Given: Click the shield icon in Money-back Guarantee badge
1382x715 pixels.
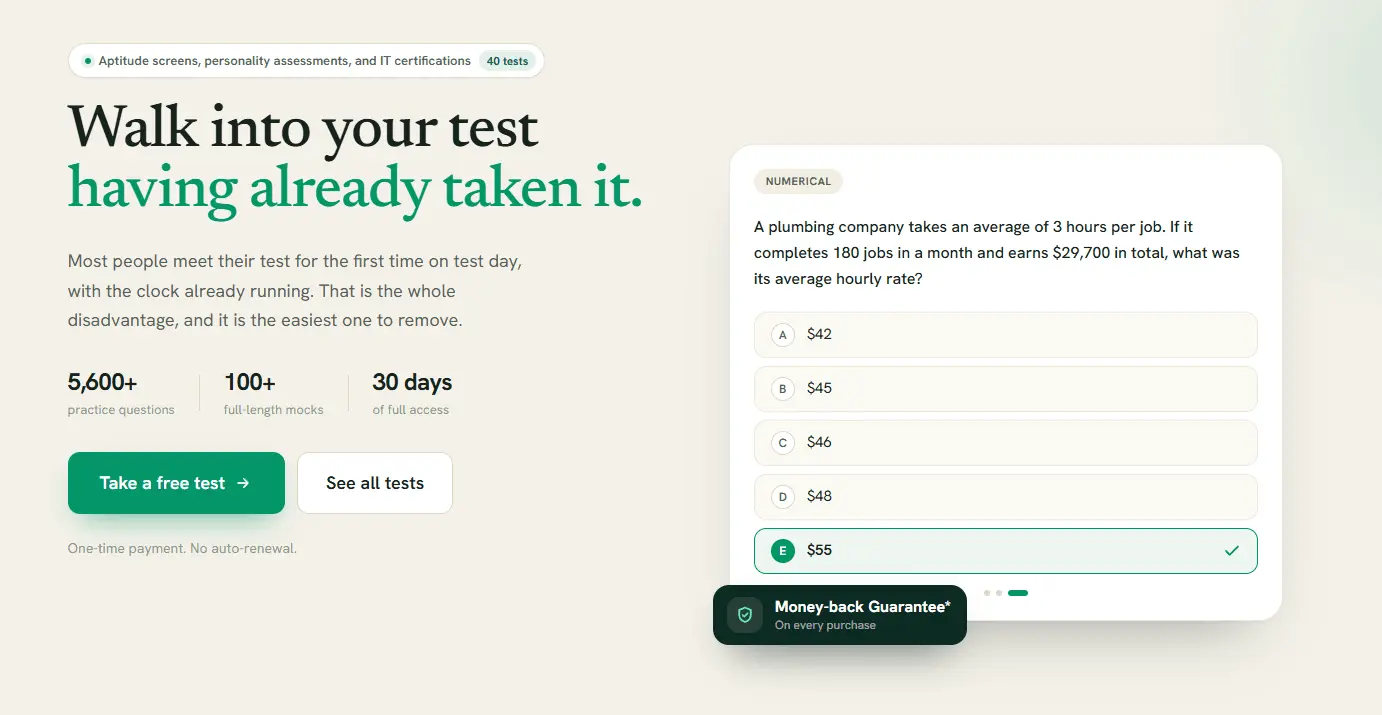Looking at the screenshot, I should [x=745, y=615].
